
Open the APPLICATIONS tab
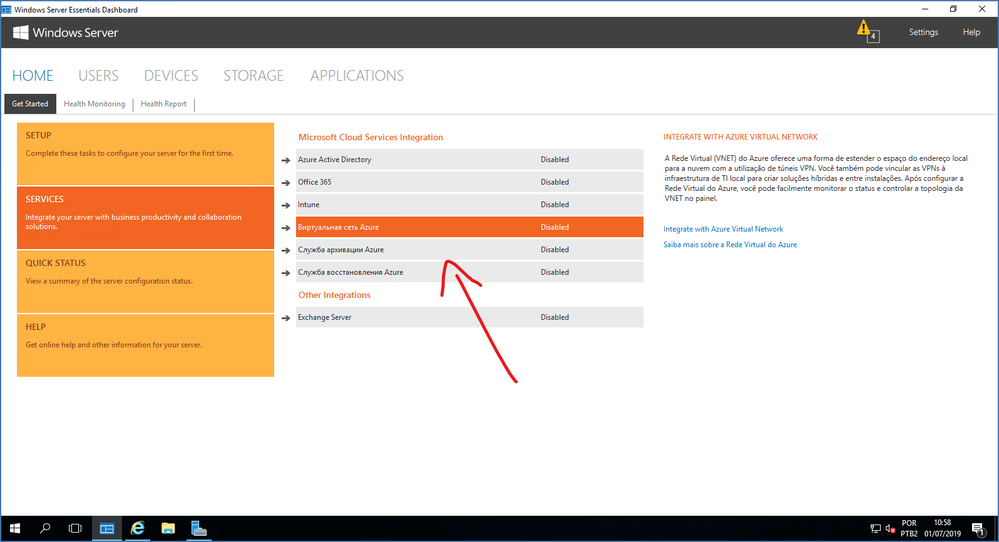pyautogui.click(x=357, y=76)
